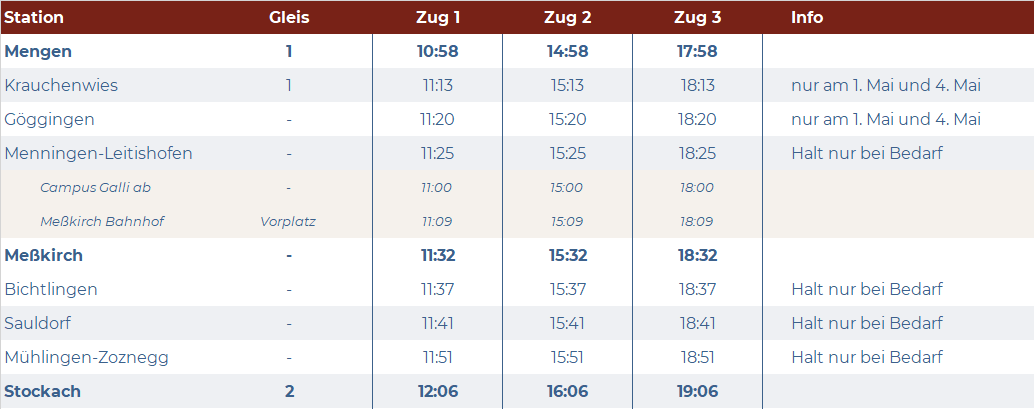The height and width of the screenshot is (409, 1035).
Task: Select the Vorplatz Gleis cell
Action: coord(288,222)
